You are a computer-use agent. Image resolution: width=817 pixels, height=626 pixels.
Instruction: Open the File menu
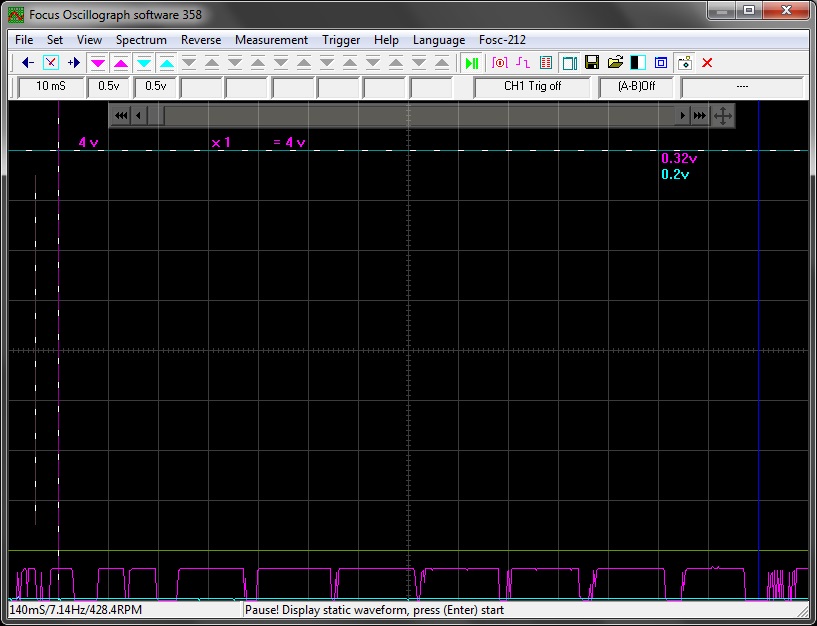point(24,40)
